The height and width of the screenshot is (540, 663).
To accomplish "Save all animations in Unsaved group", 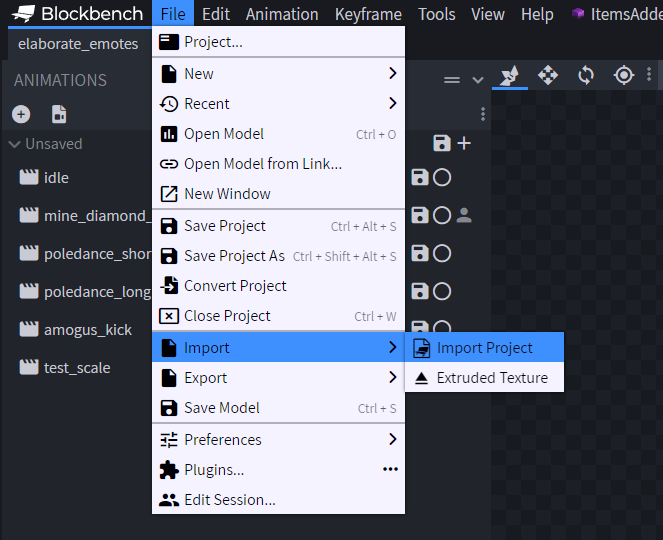I will 441,144.
